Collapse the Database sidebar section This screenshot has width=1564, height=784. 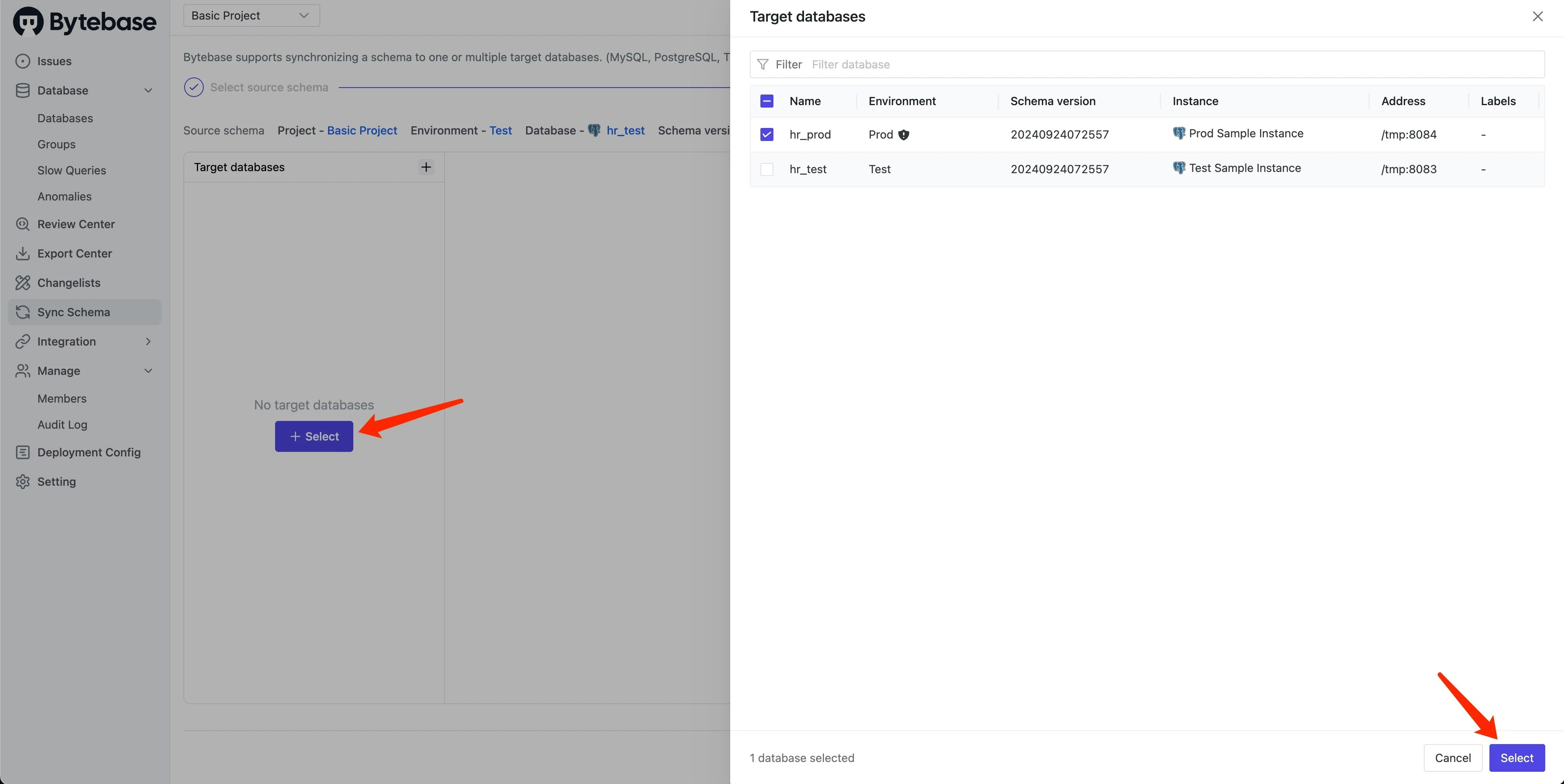click(x=148, y=90)
